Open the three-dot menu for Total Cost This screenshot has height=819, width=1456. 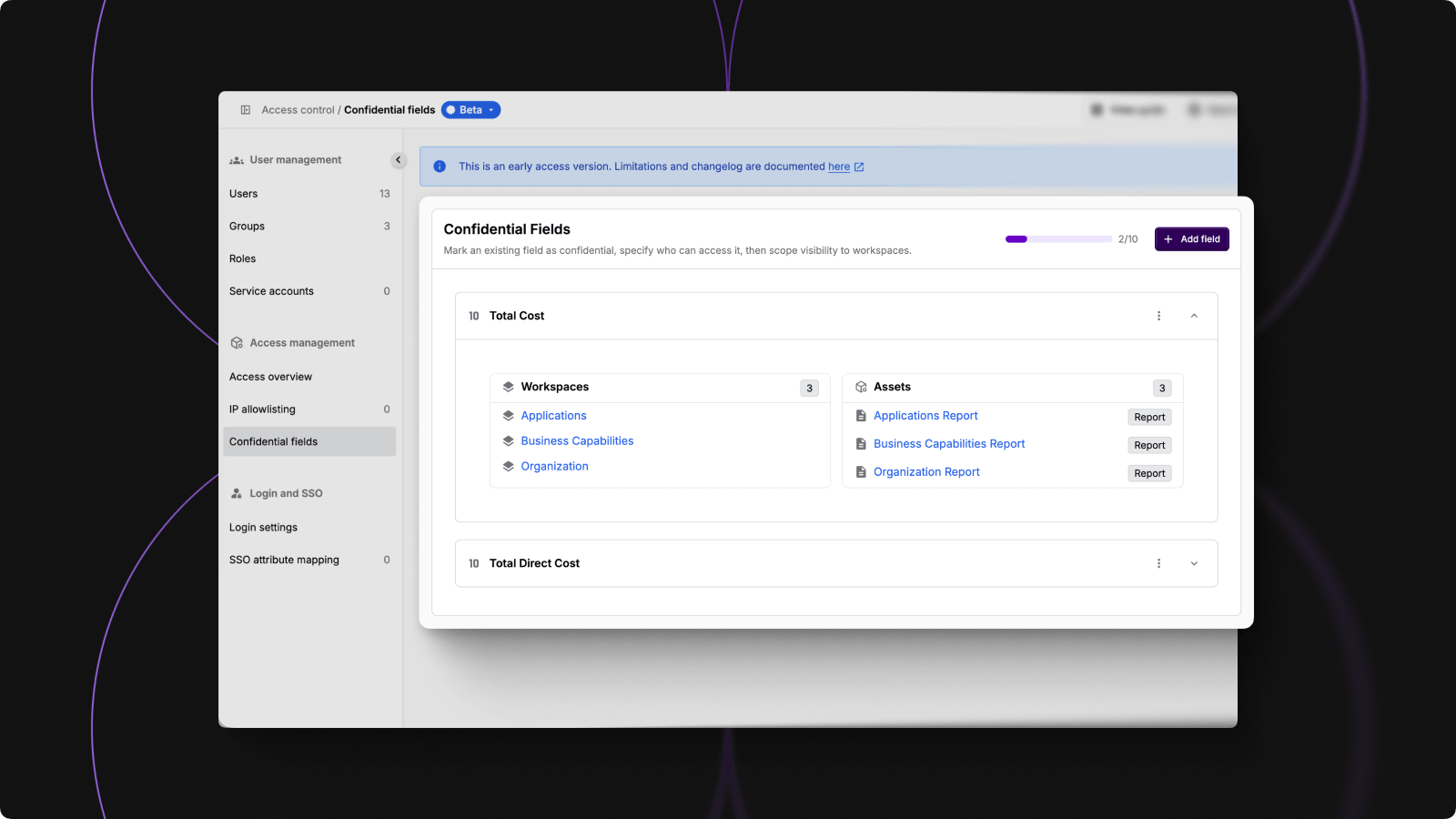pyautogui.click(x=1158, y=316)
